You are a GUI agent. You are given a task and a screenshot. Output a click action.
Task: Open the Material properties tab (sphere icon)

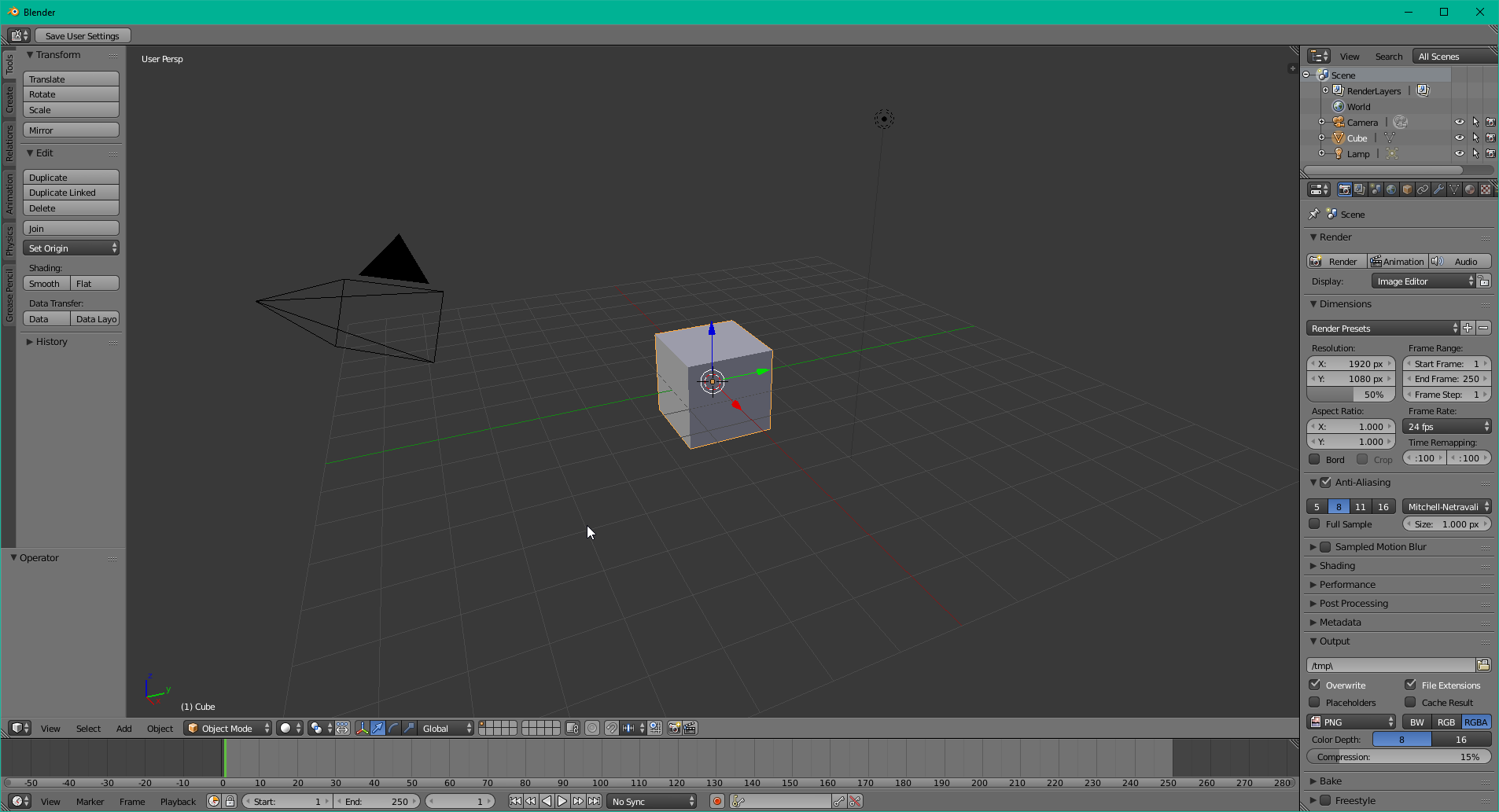click(1470, 189)
